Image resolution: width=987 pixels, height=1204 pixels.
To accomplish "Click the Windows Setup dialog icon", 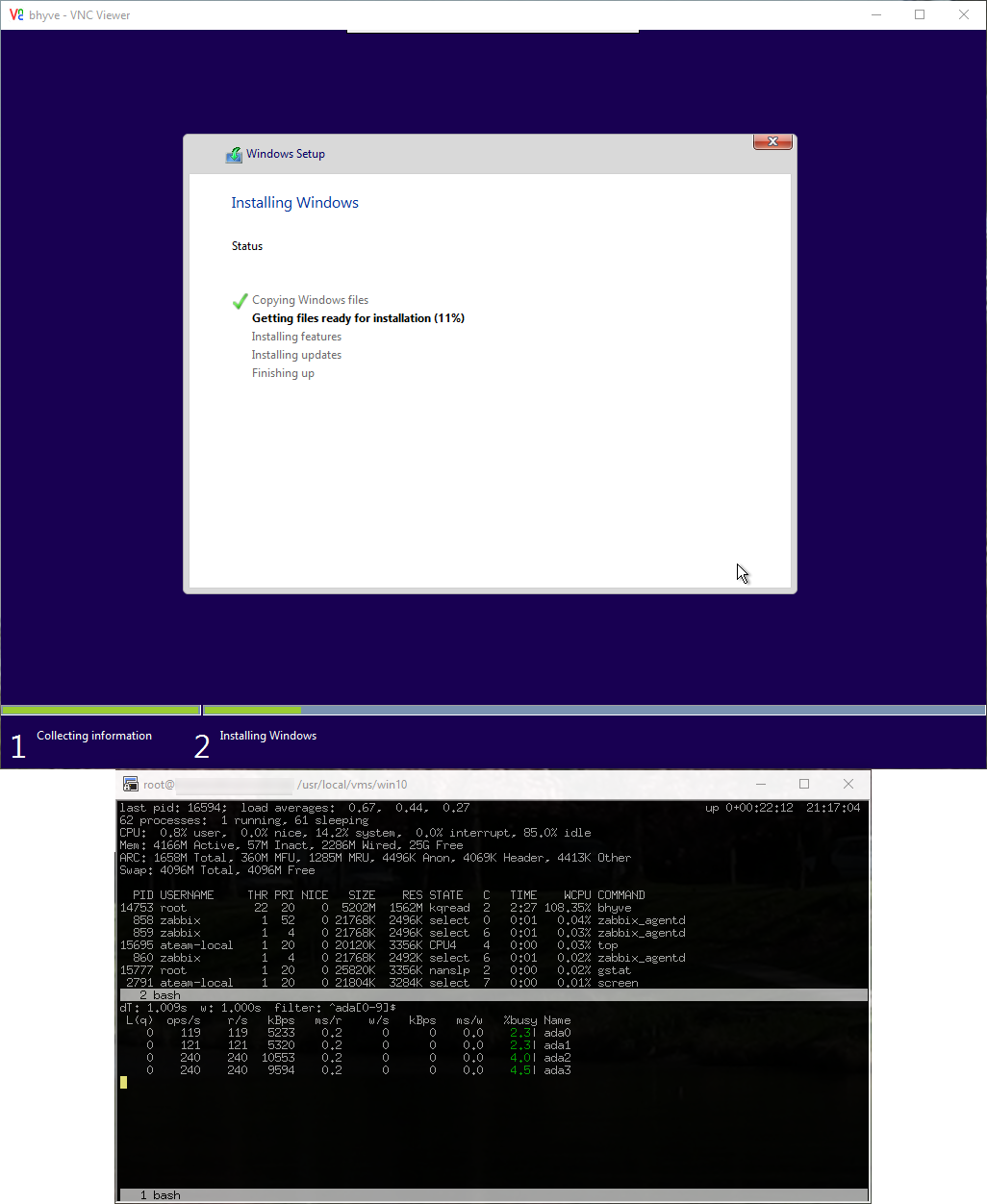I will (234, 154).
